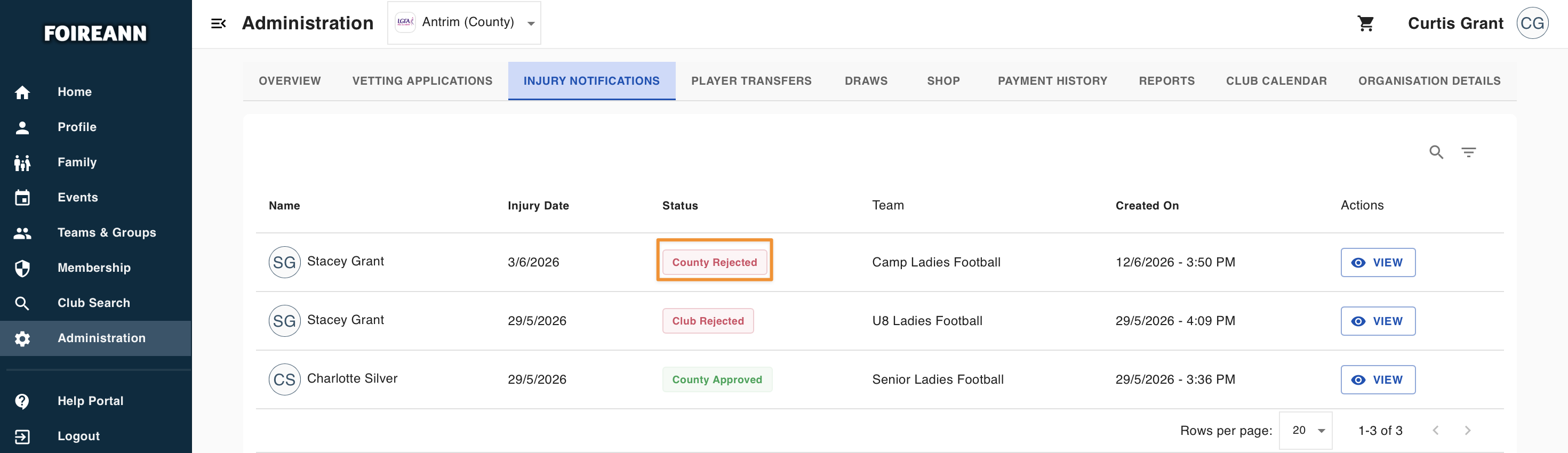Viewport: 1568px width, 453px height.
Task: Click Charlotte Silver's CS avatar
Action: tap(284, 380)
